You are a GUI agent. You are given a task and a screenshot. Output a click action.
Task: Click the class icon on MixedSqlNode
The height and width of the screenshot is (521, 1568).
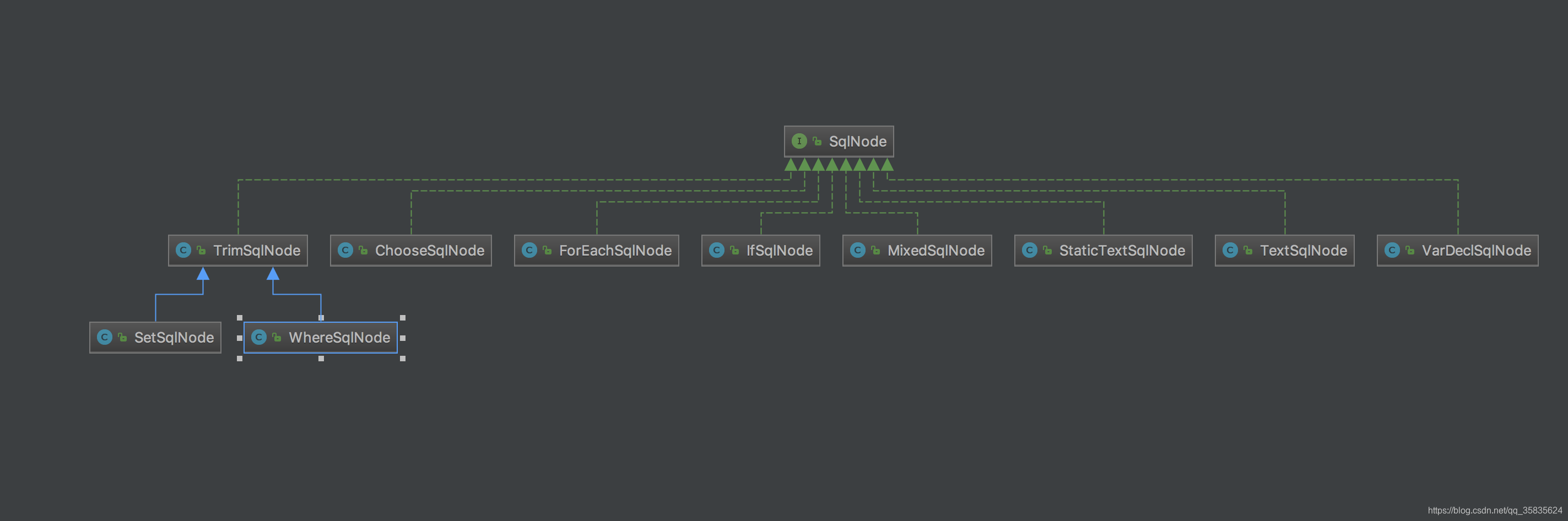point(858,250)
